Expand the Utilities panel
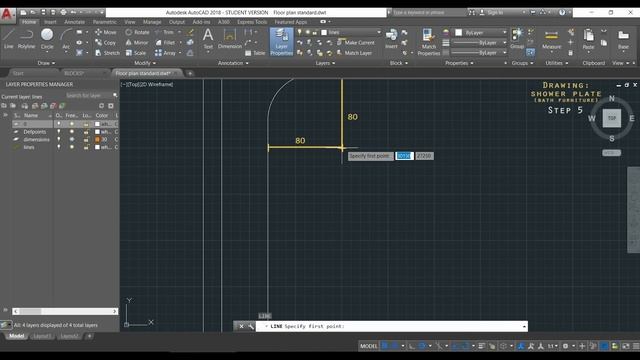The height and width of the screenshot is (360, 640). 557,63
